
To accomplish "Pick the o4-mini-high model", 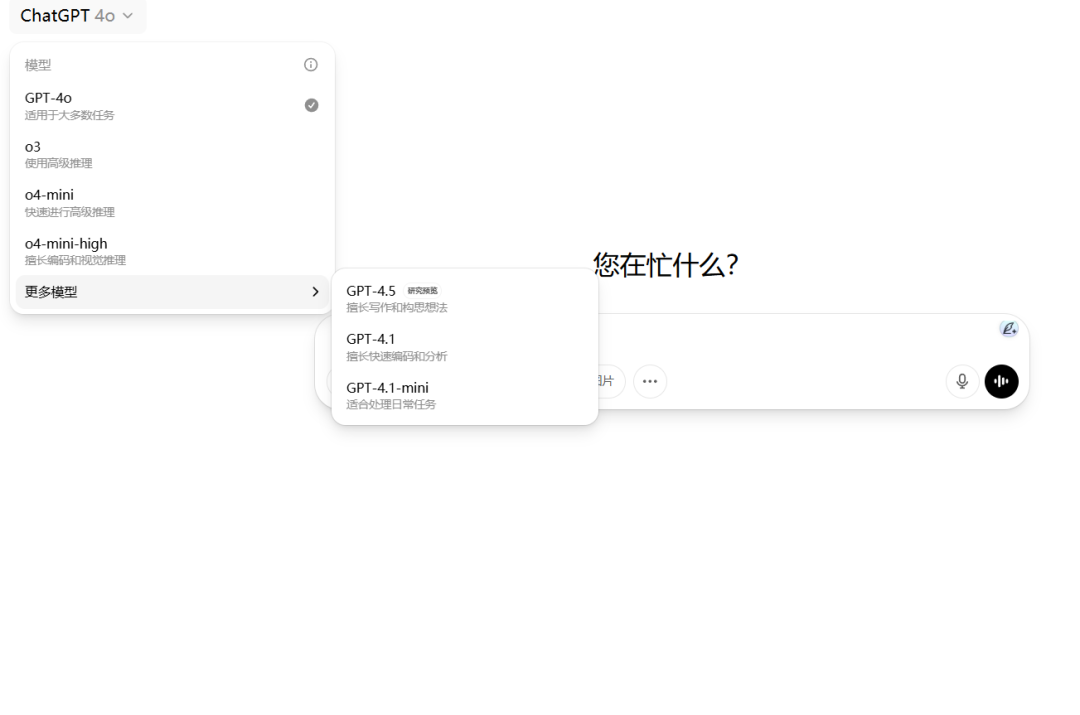I will click(x=172, y=251).
